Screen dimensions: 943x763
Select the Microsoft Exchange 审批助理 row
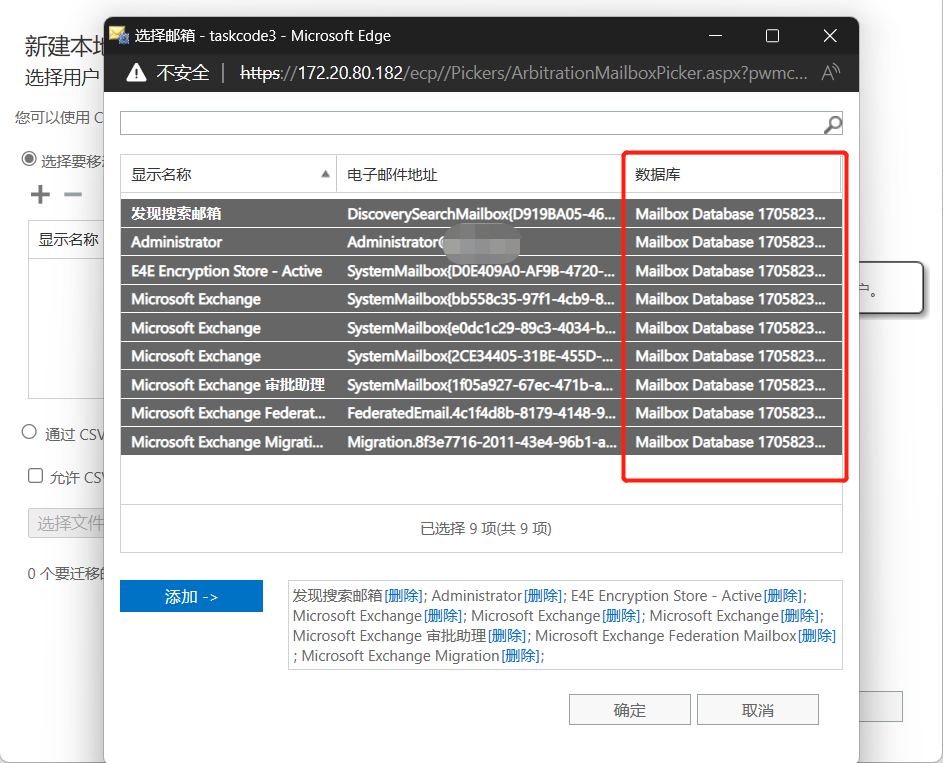point(481,385)
